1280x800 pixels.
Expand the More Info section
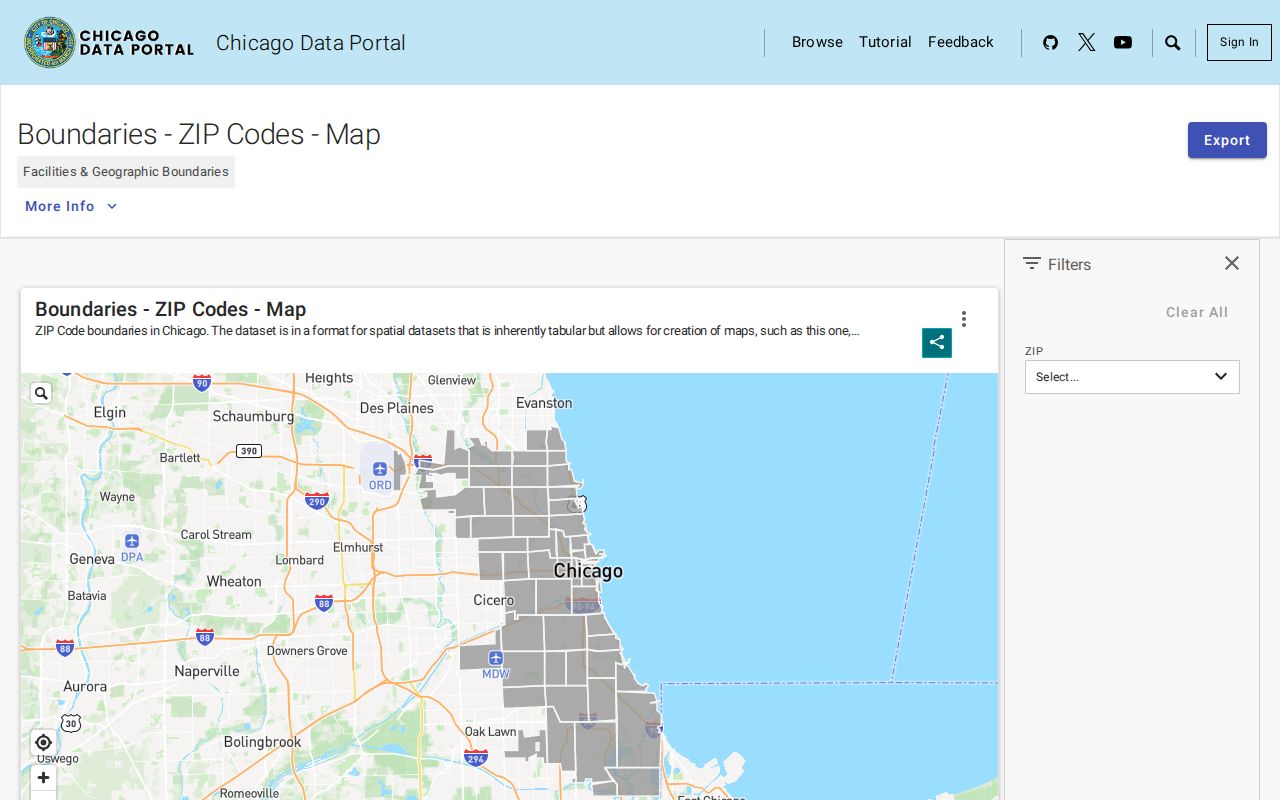(71, 206)
